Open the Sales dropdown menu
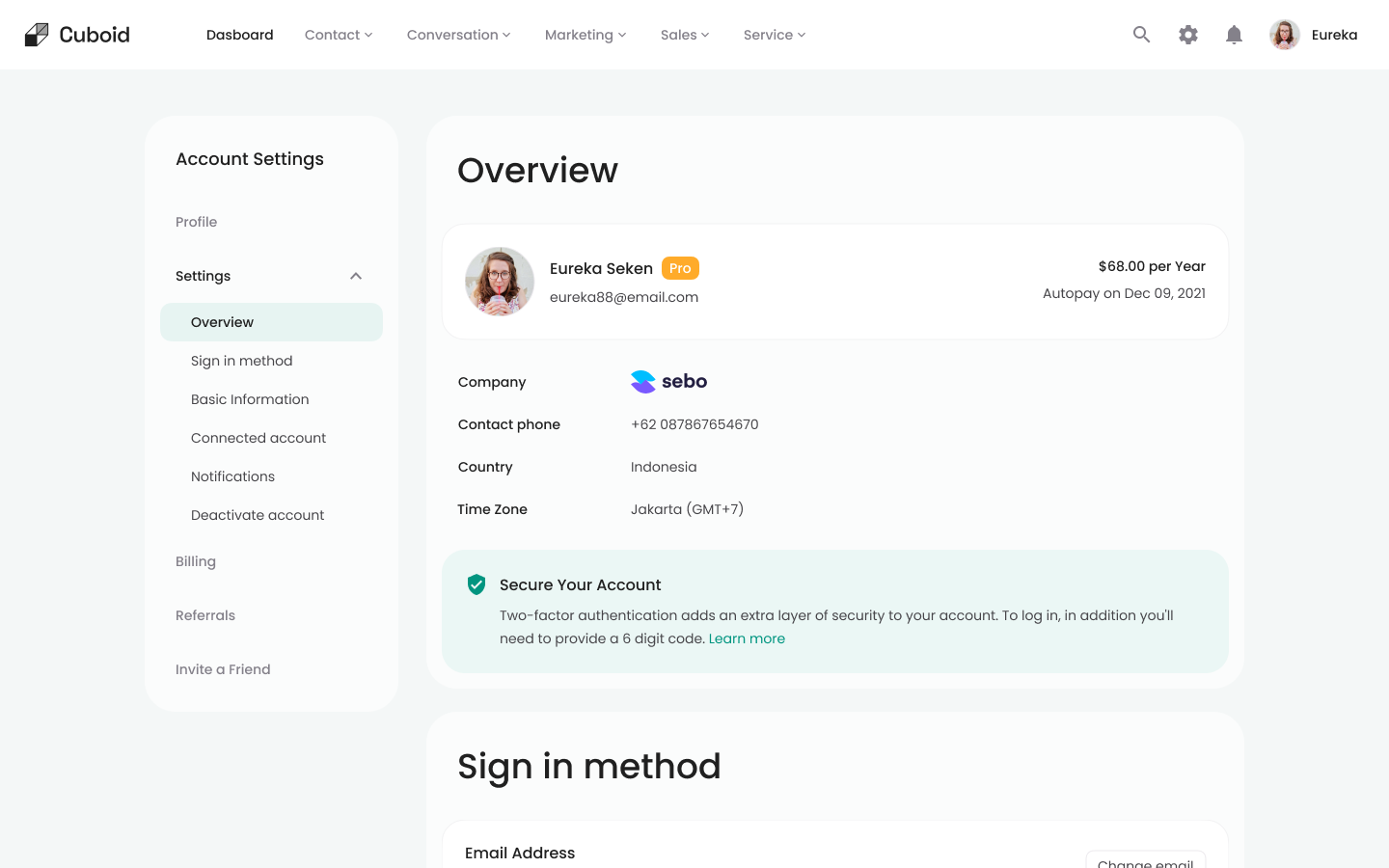The image size is (1389, 868). pyautogui.click(x=685, y=35)
